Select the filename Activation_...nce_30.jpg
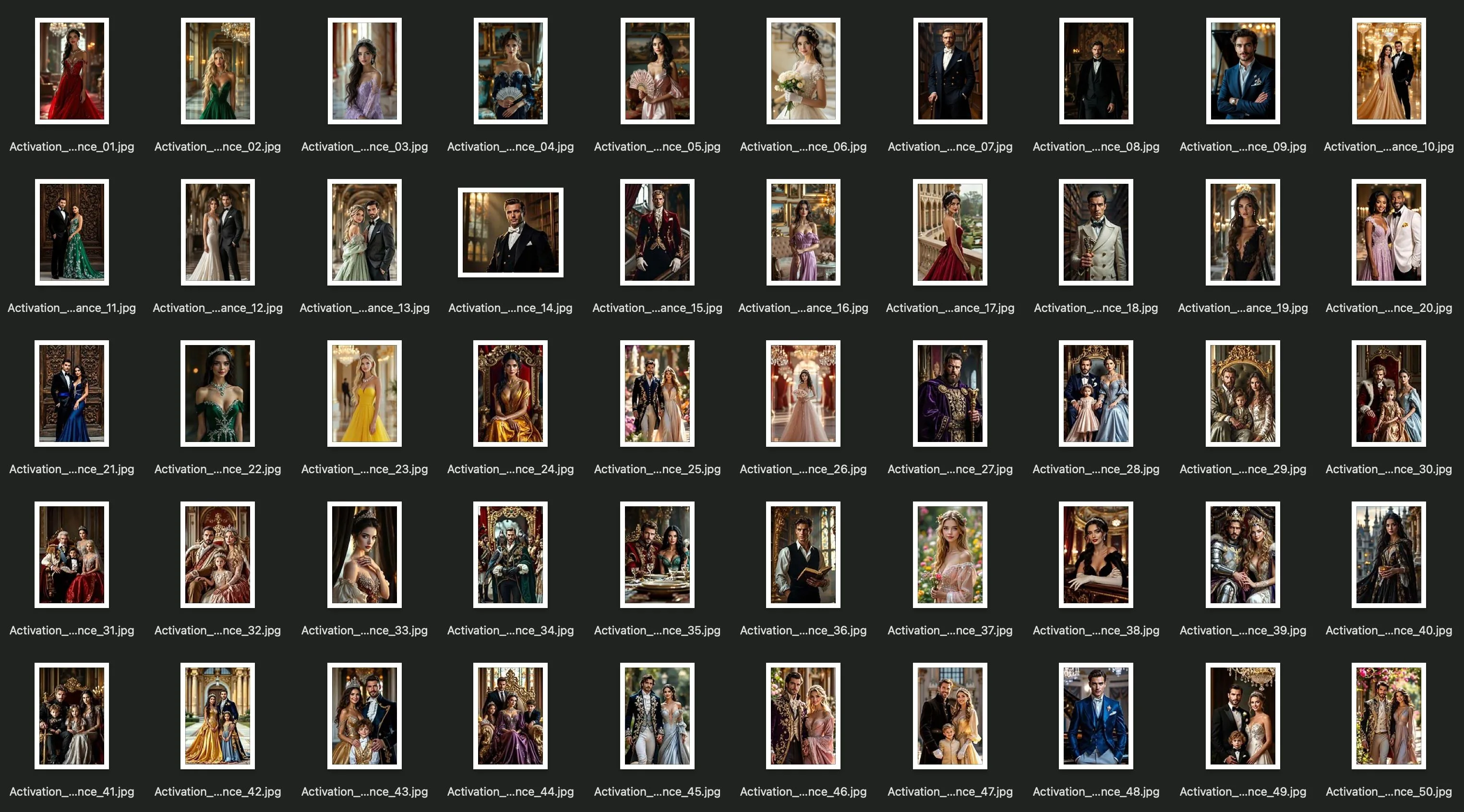This screenshot has width=1464, height=812. [x=1389, y=469]
